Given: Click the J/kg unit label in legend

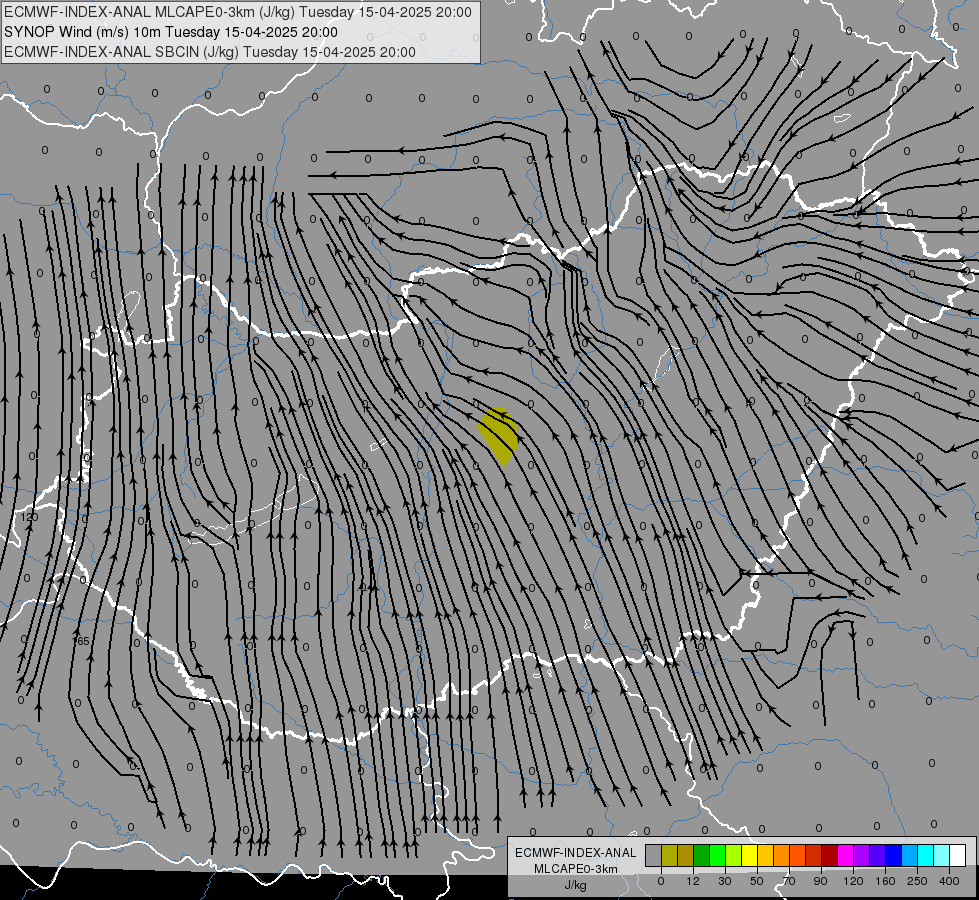Looking at the screenshot, I should coord(576,885).
